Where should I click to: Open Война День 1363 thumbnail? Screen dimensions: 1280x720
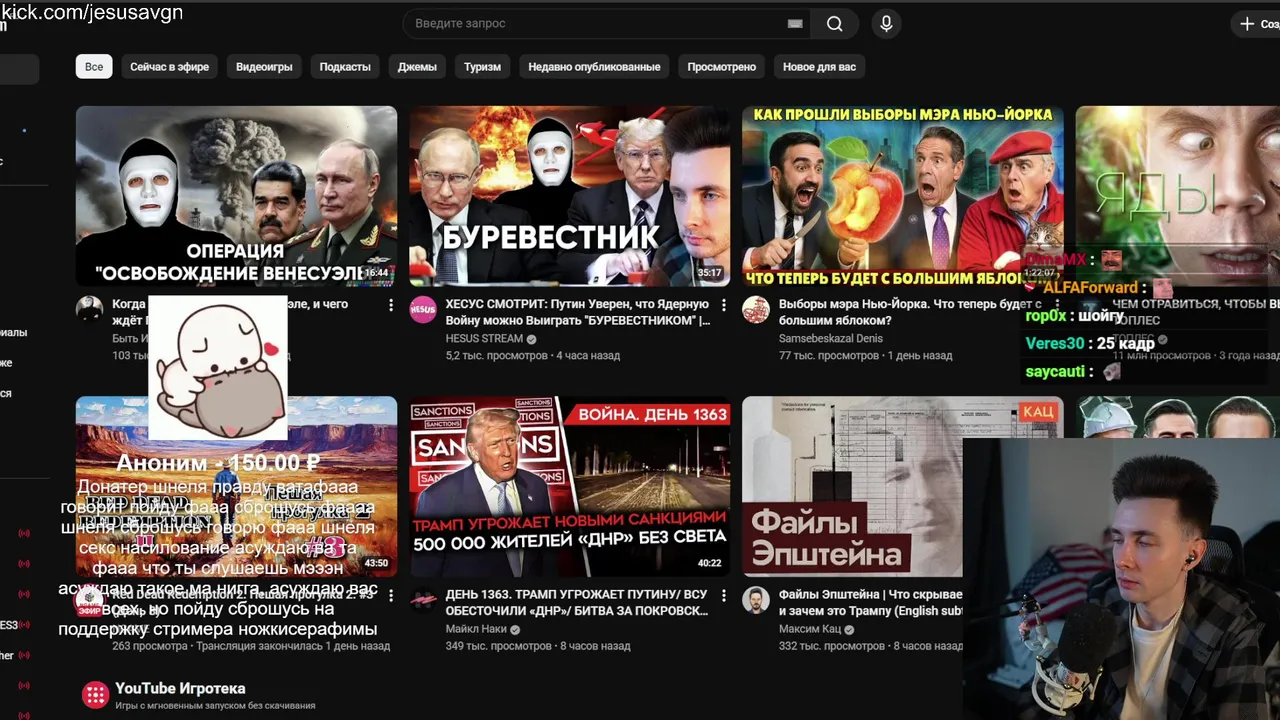point(569,486)
